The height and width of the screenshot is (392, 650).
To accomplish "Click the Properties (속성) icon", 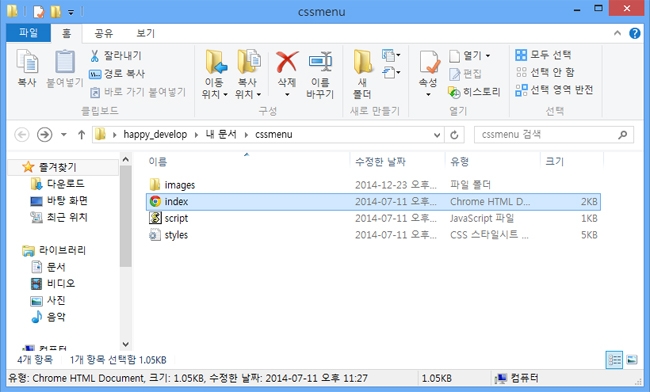I will [429, 62].
